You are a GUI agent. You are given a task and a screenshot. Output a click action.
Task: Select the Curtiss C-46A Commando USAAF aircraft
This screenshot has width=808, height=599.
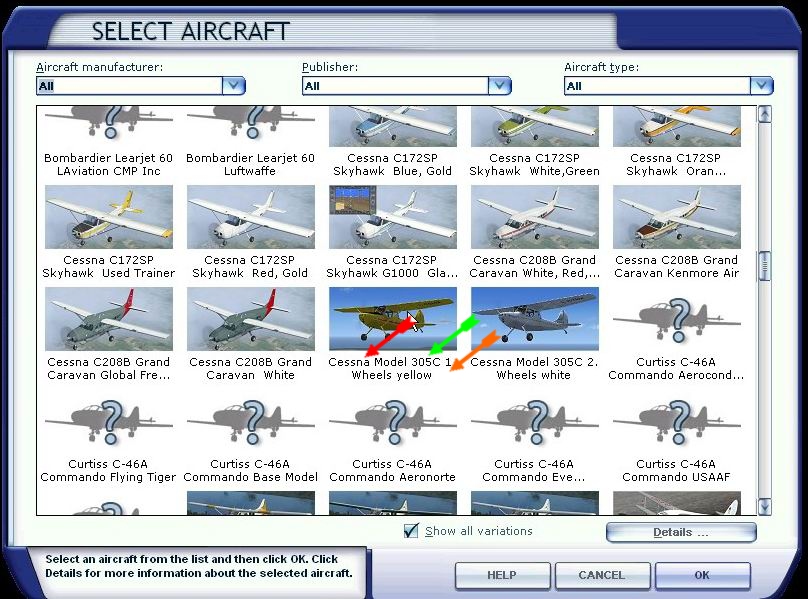pos(677,420)
